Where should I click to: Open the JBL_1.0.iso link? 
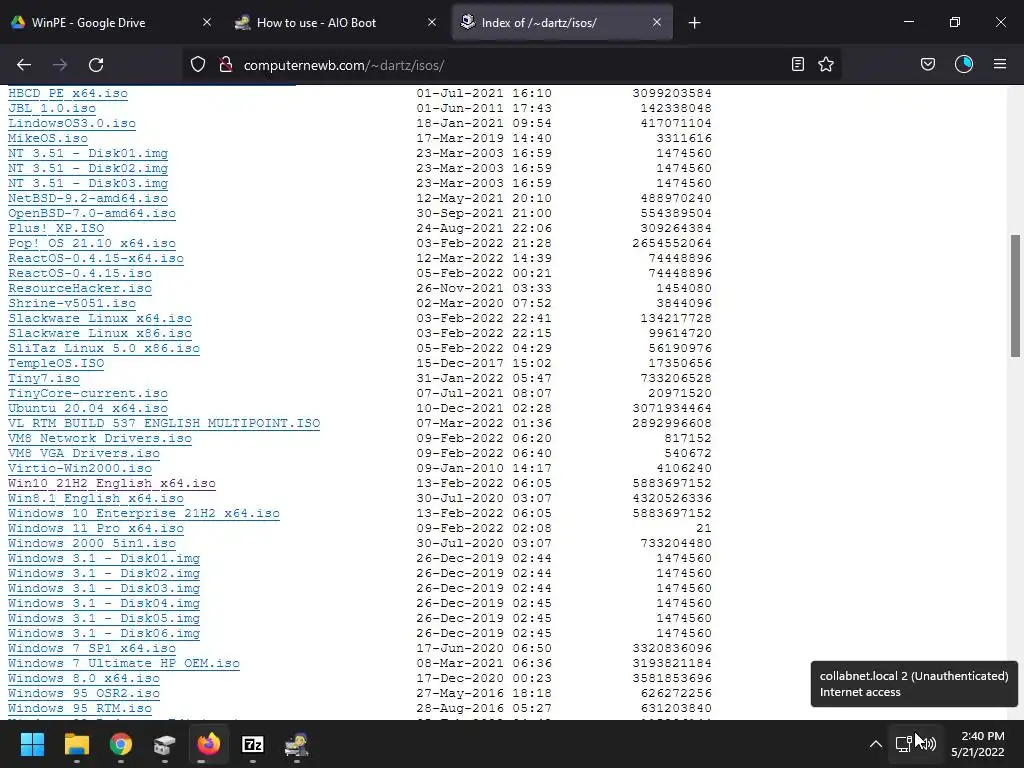click(x=52, y=108)
